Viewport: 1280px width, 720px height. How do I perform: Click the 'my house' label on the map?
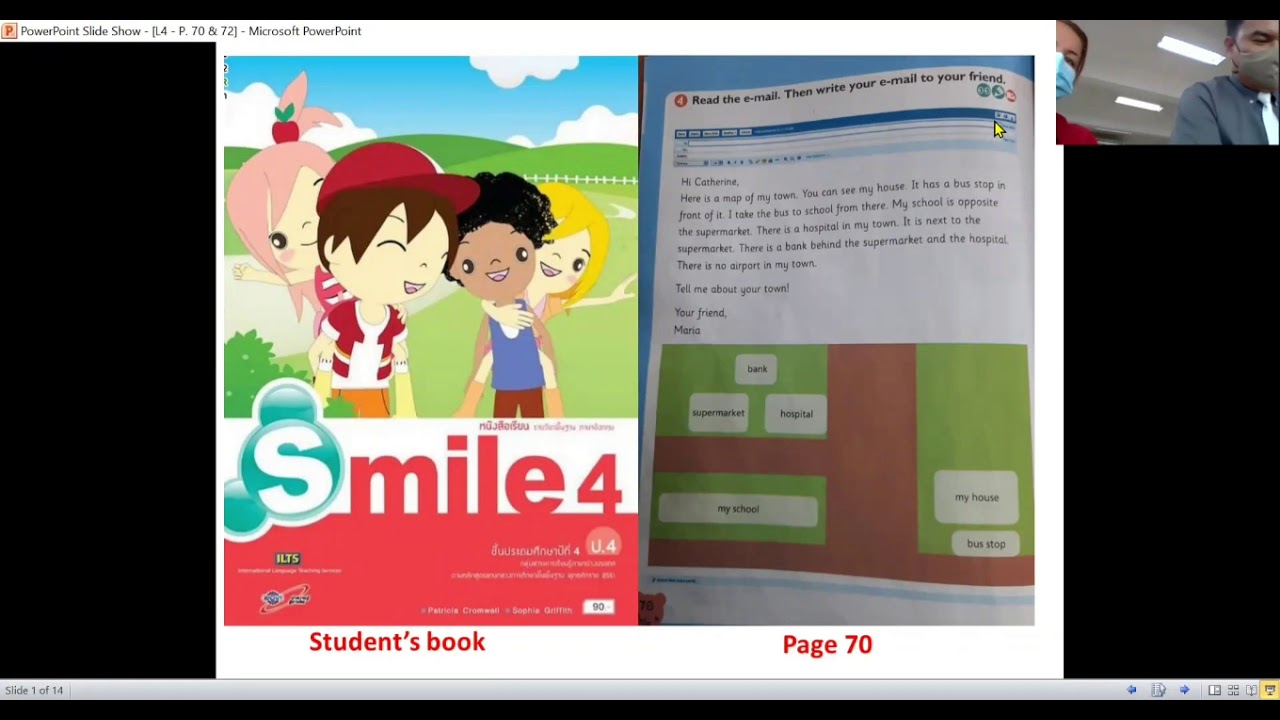click(976, 497)
